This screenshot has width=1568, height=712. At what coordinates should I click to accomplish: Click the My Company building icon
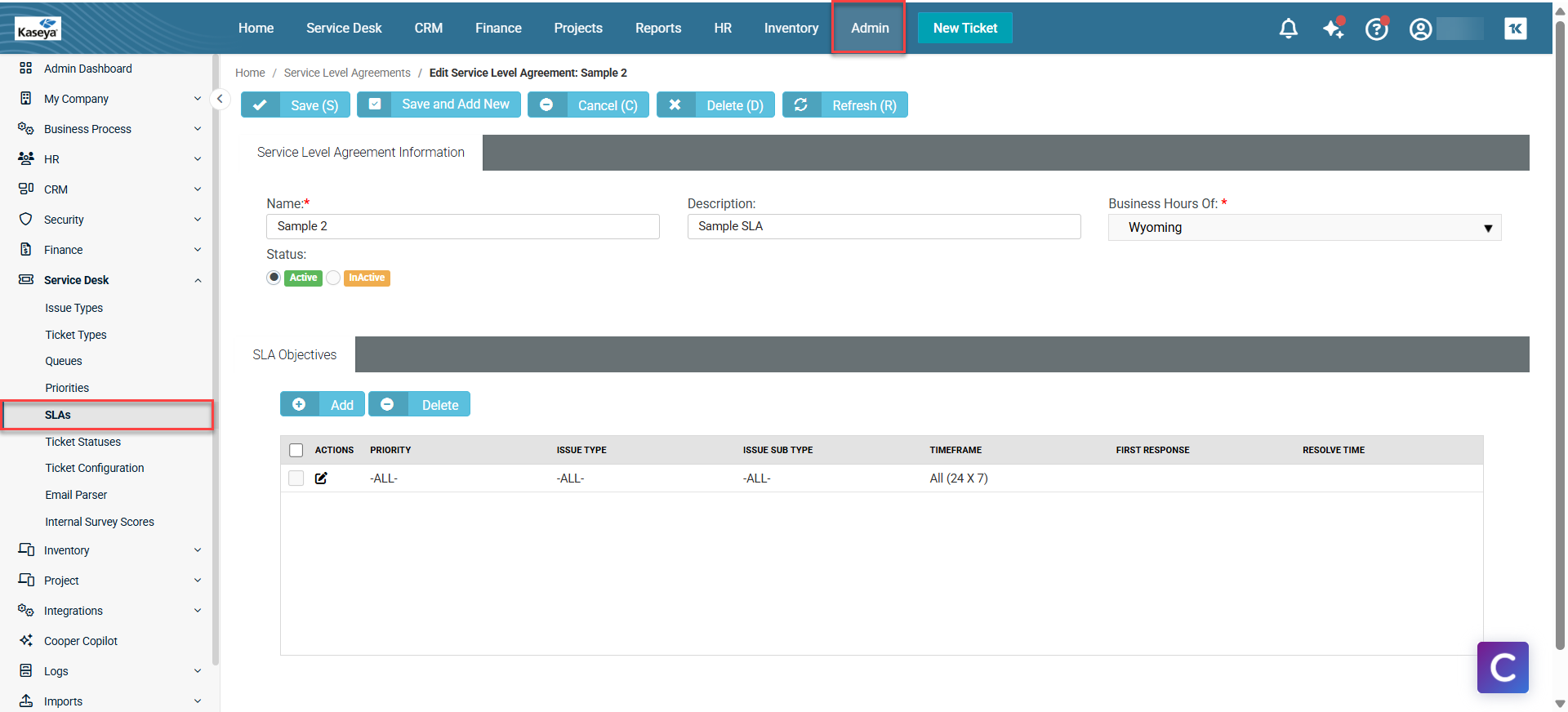pyautogui.click(x=25, y=98)
